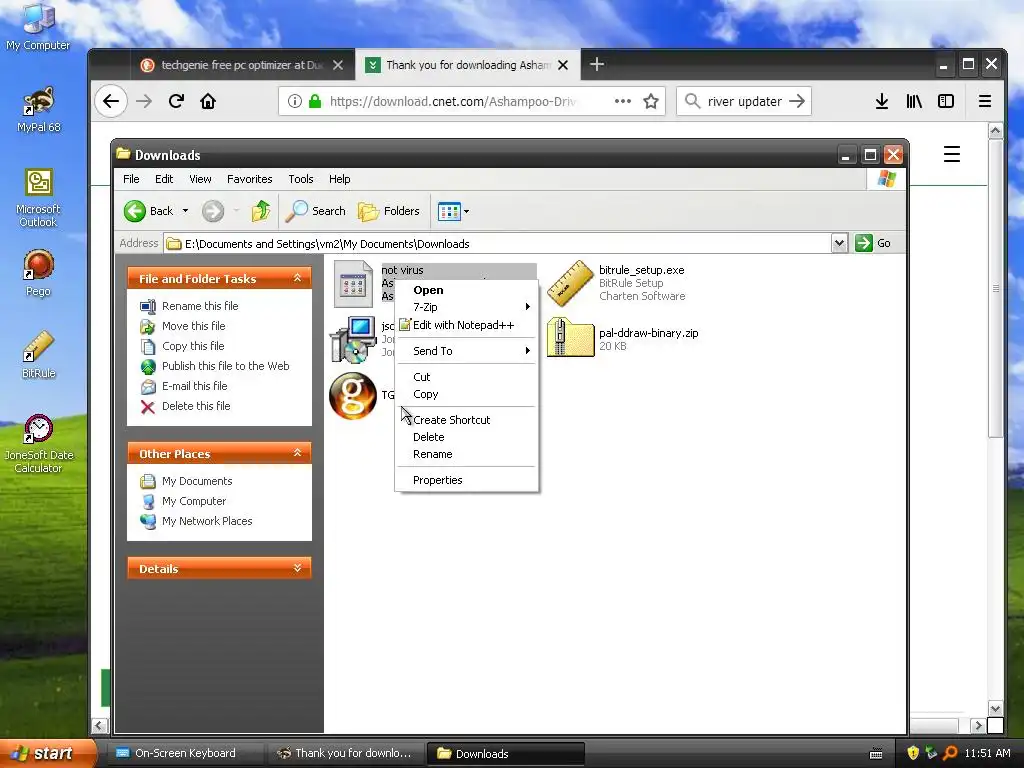
Task: Select bitrule_setup.exe ruler icon
Action: [570, 283]
